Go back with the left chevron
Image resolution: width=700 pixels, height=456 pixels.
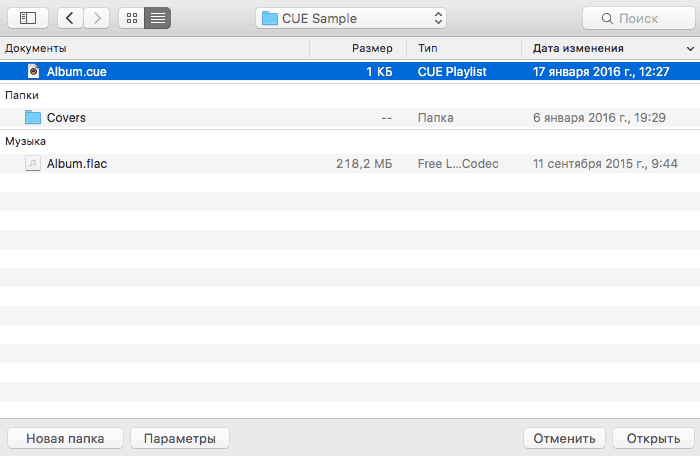70,18
